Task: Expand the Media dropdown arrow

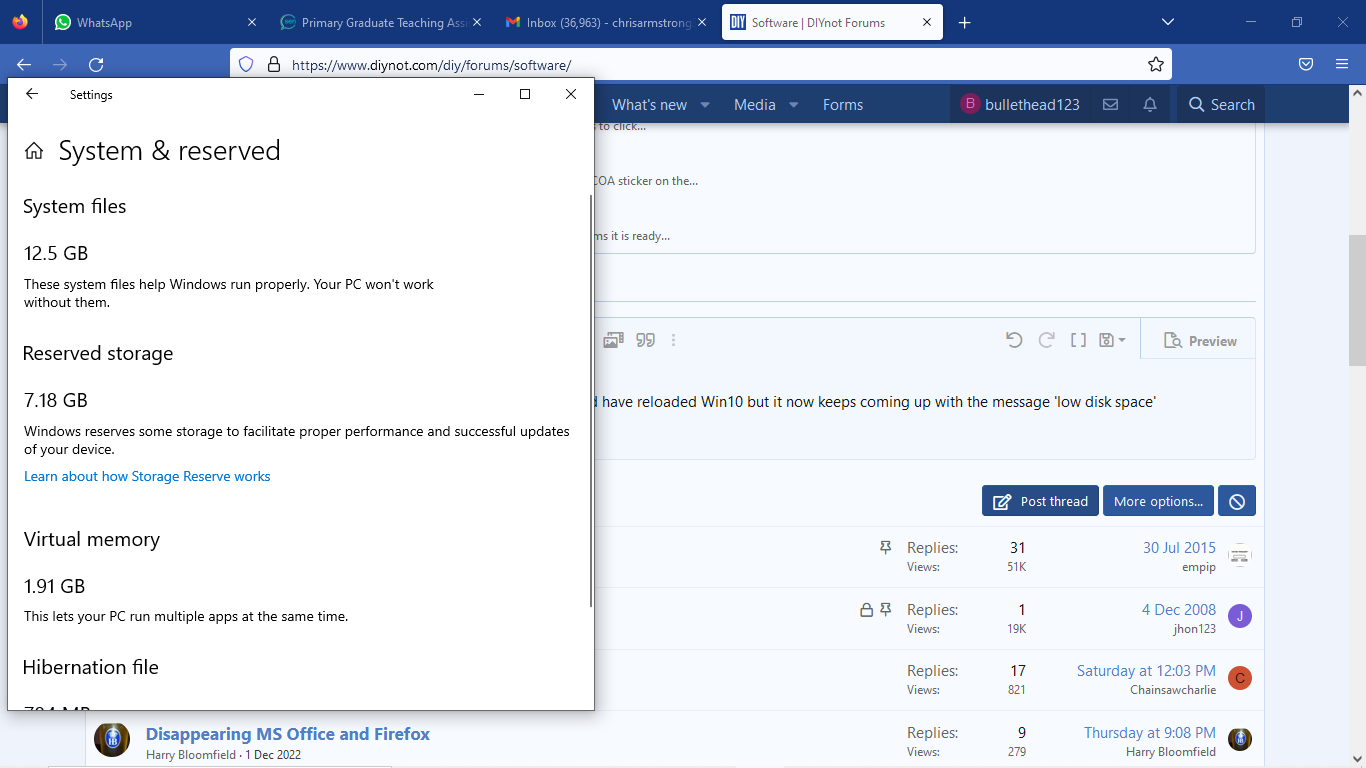Action: [x=794, y=105]
